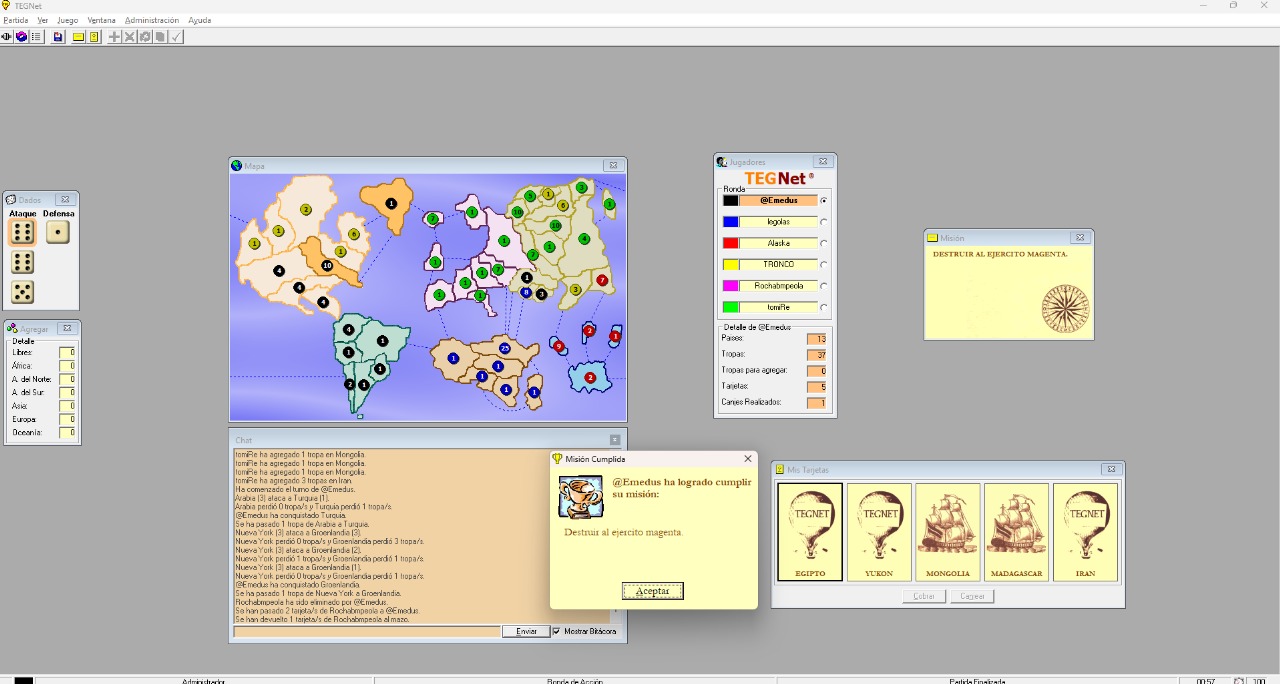Click the grey gear toolbar icon
The width and height of the screenshot is (1280, 684).
tap(145, 37)
